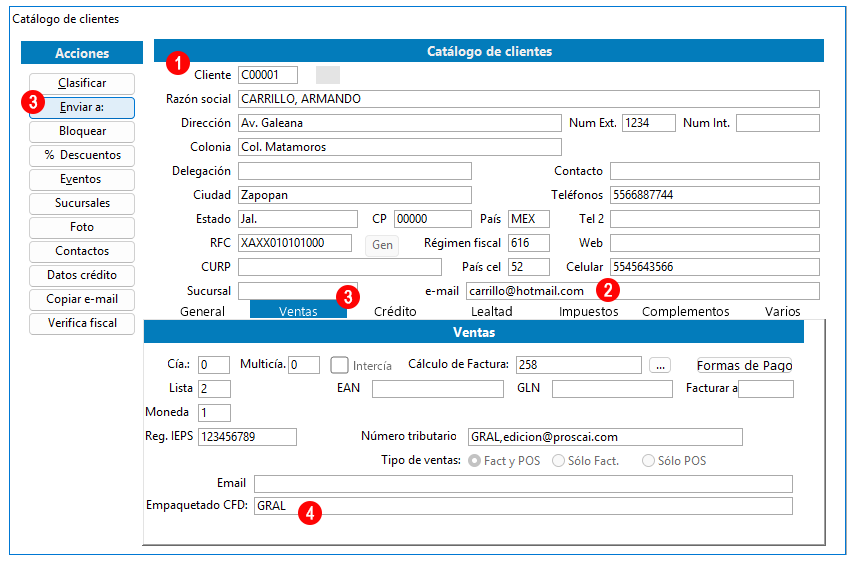Click the País field showing MEX

coord(528,219)
